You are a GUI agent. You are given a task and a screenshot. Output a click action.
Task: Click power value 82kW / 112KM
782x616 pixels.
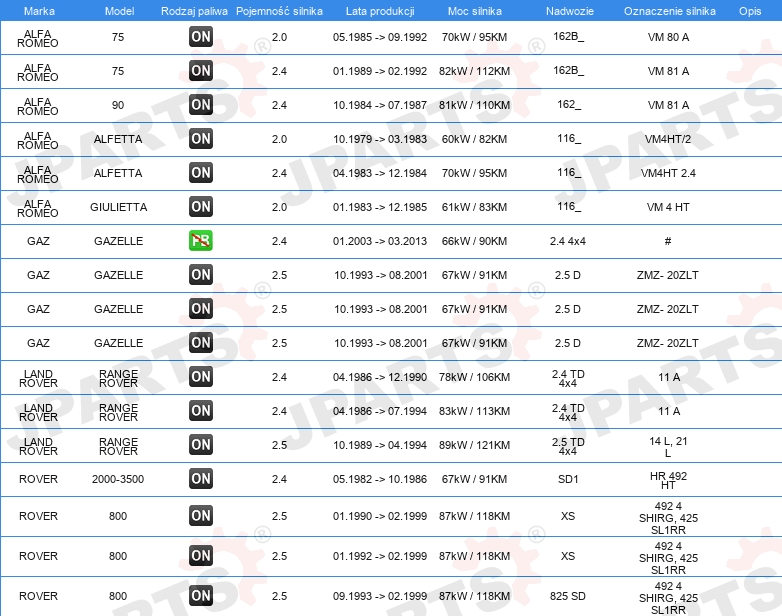point(474,71)
